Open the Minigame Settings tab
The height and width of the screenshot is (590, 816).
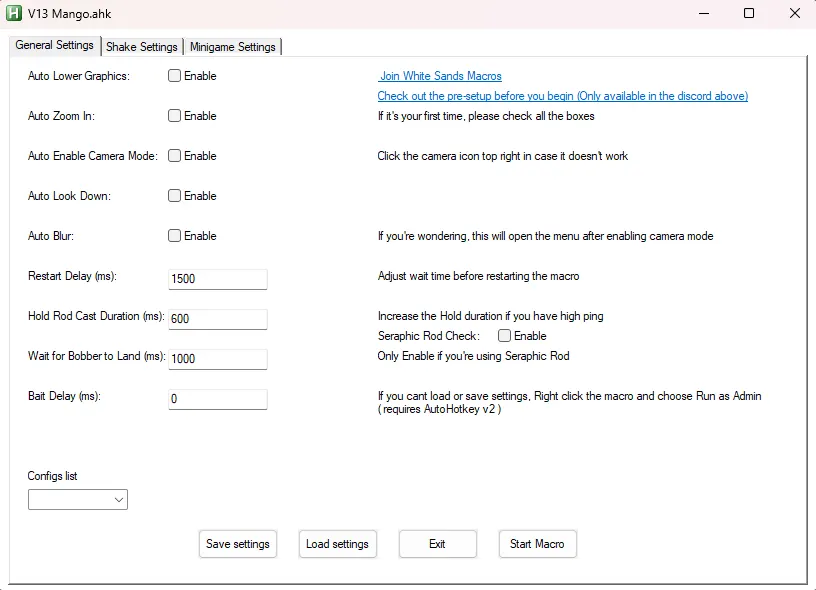coord(232,47)
